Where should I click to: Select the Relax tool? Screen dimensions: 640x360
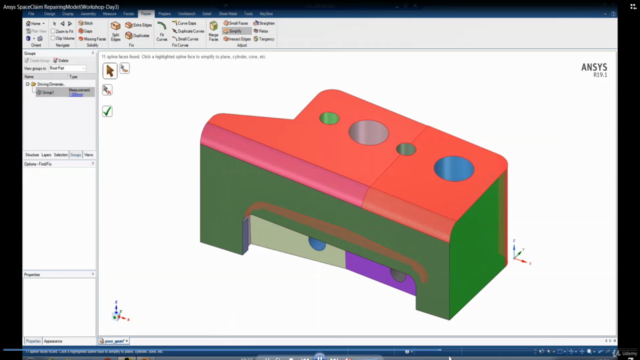[261, 31]
